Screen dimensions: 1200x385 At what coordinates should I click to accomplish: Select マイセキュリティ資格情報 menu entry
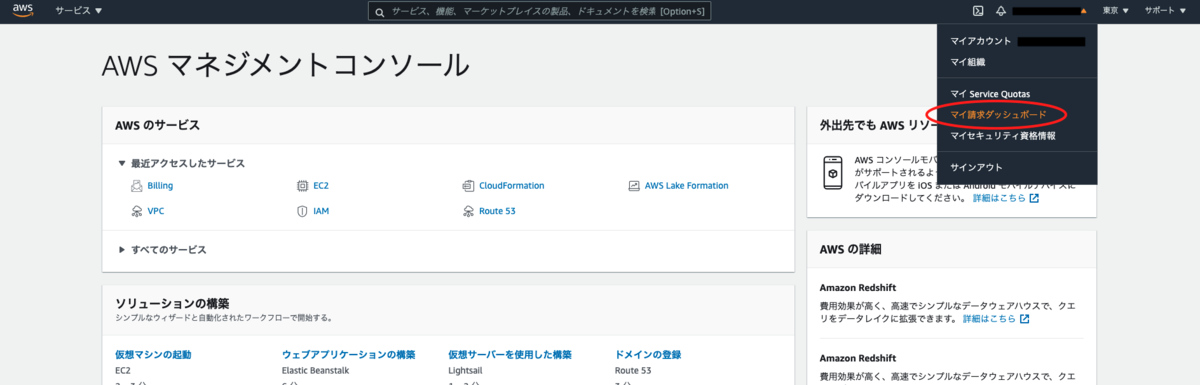pos(1018,135)
